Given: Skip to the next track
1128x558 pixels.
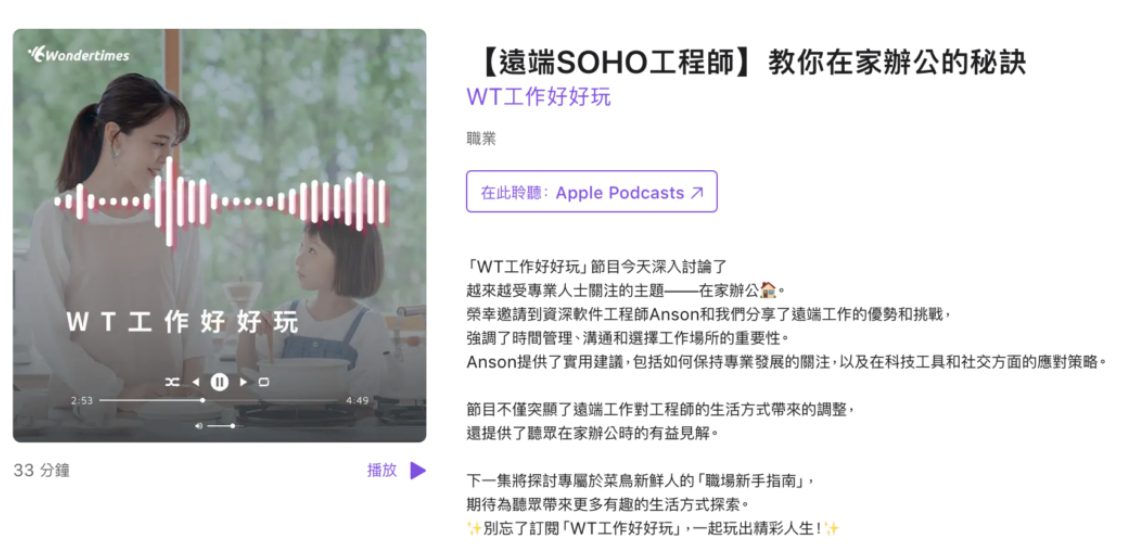Looking at the screenshot, I should pyautogui.click(x=243, y=382).
